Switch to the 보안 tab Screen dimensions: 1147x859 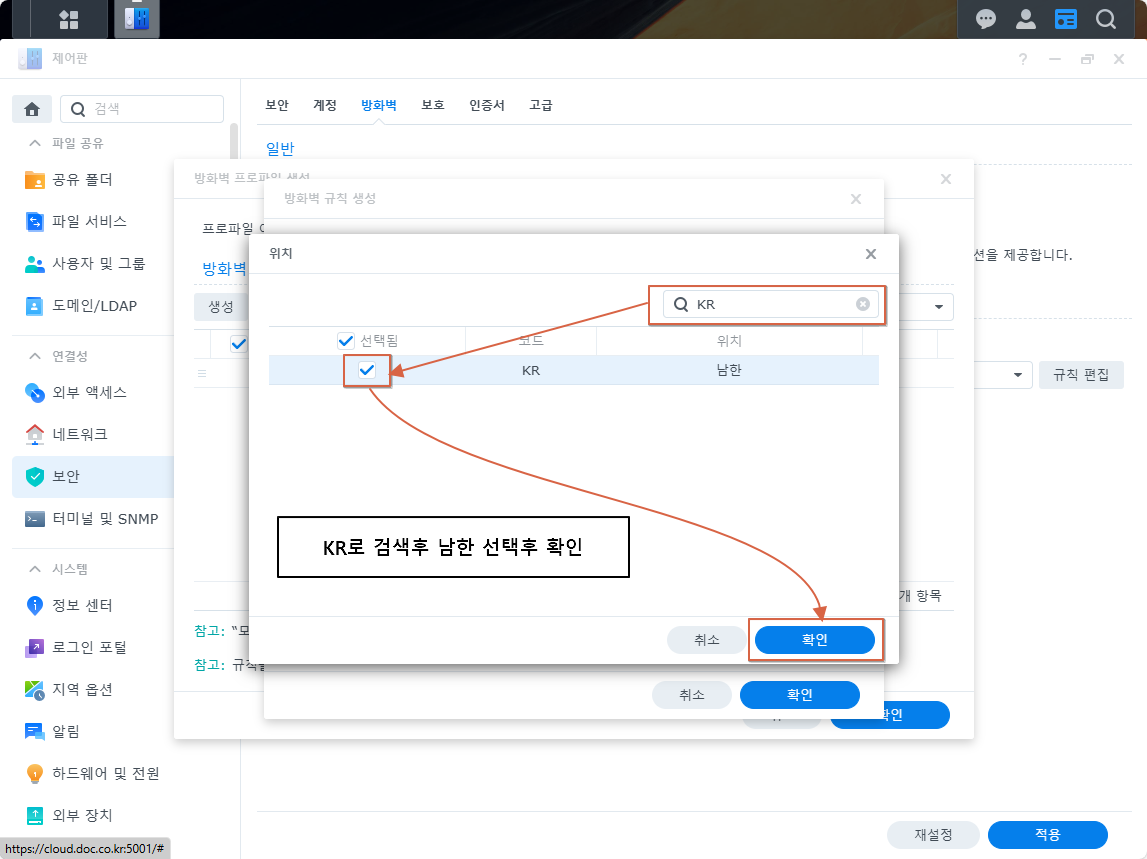click(x=277, y=105)
